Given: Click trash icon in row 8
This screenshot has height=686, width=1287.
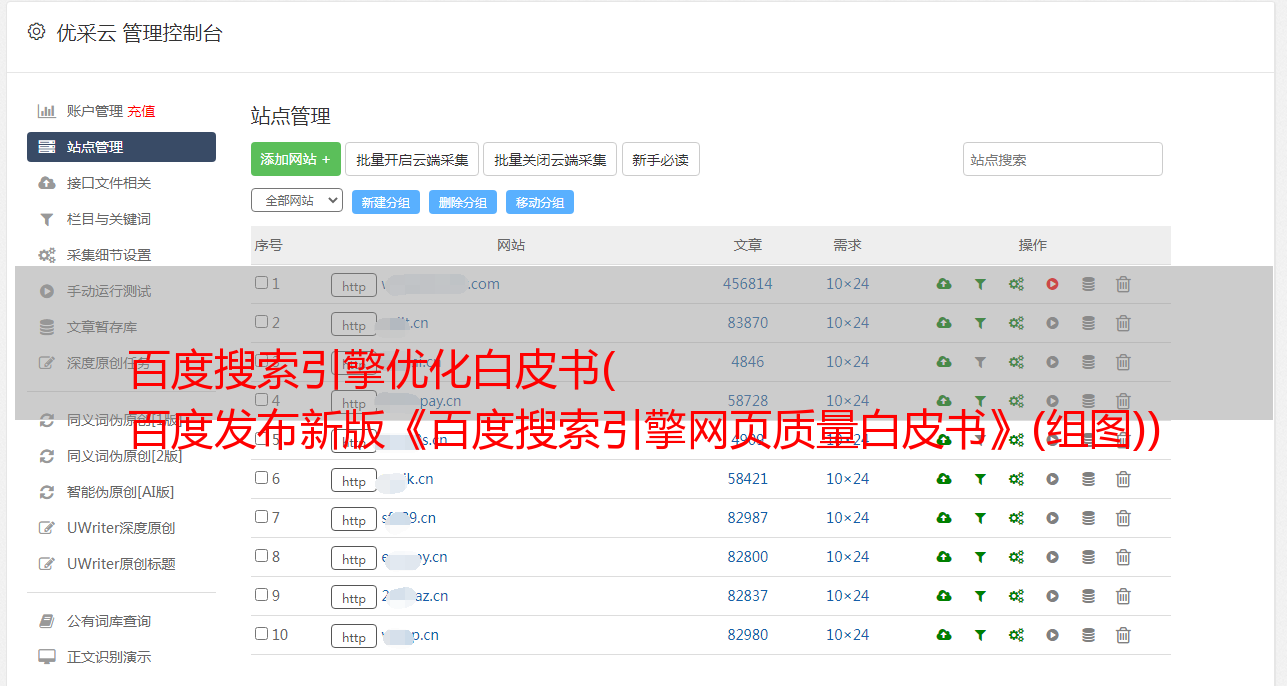Looking at the screenshot, I should coord(1123,557).
